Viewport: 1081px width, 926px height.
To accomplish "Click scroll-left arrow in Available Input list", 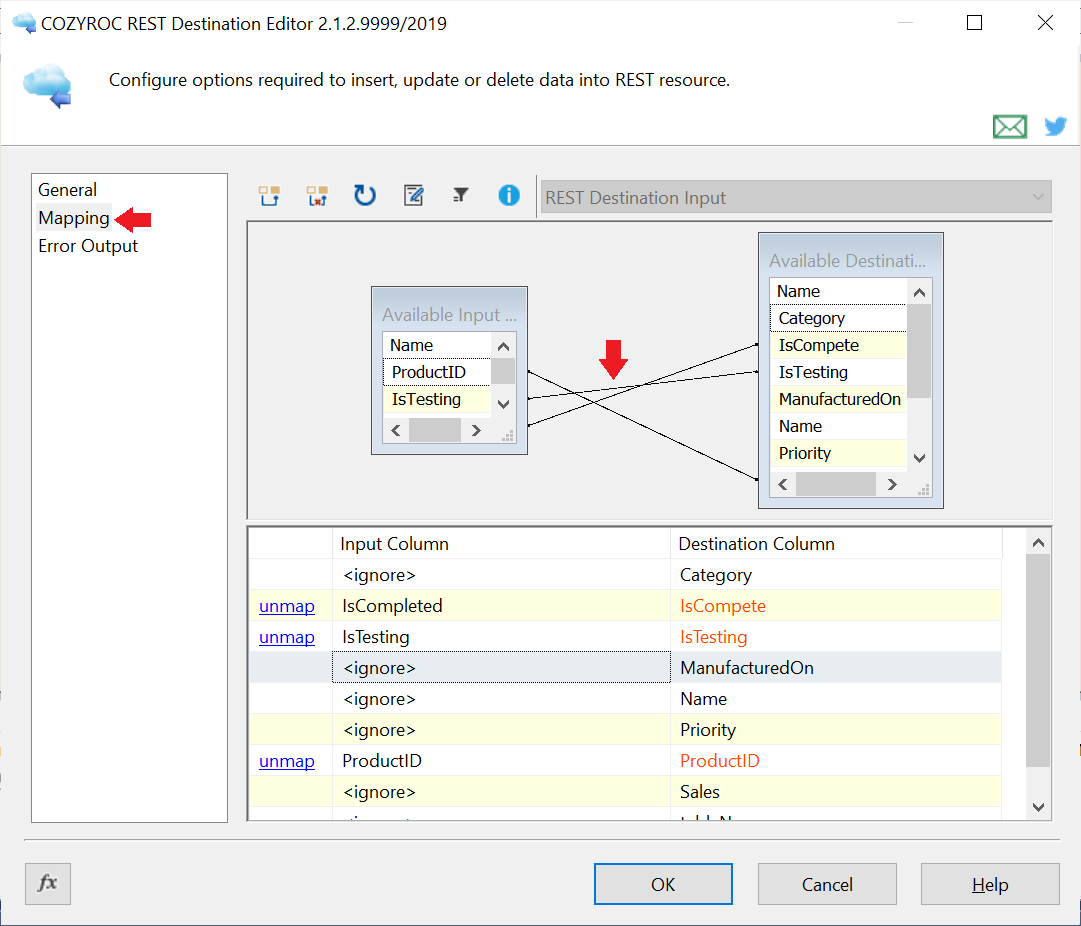I will point(395,430).
